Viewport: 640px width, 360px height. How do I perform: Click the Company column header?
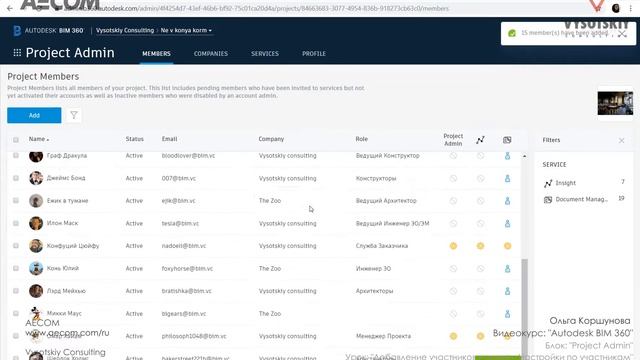[271, 139]
